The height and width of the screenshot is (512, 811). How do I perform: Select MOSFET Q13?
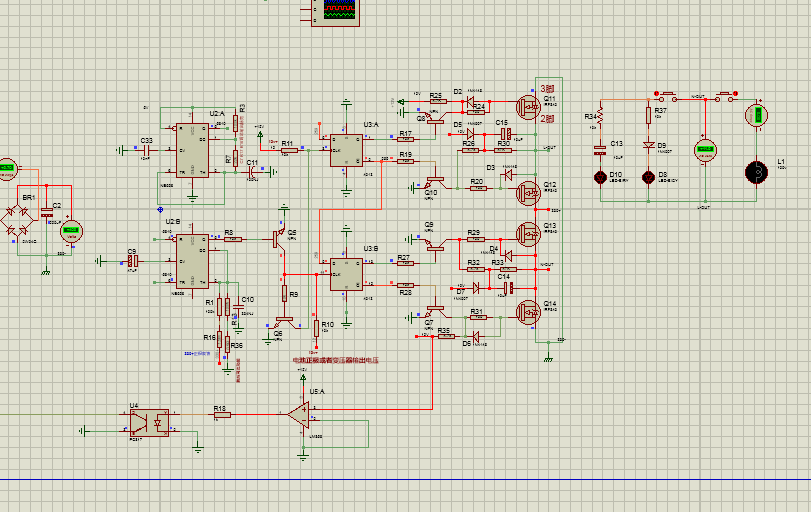click(x=528, y=235)
